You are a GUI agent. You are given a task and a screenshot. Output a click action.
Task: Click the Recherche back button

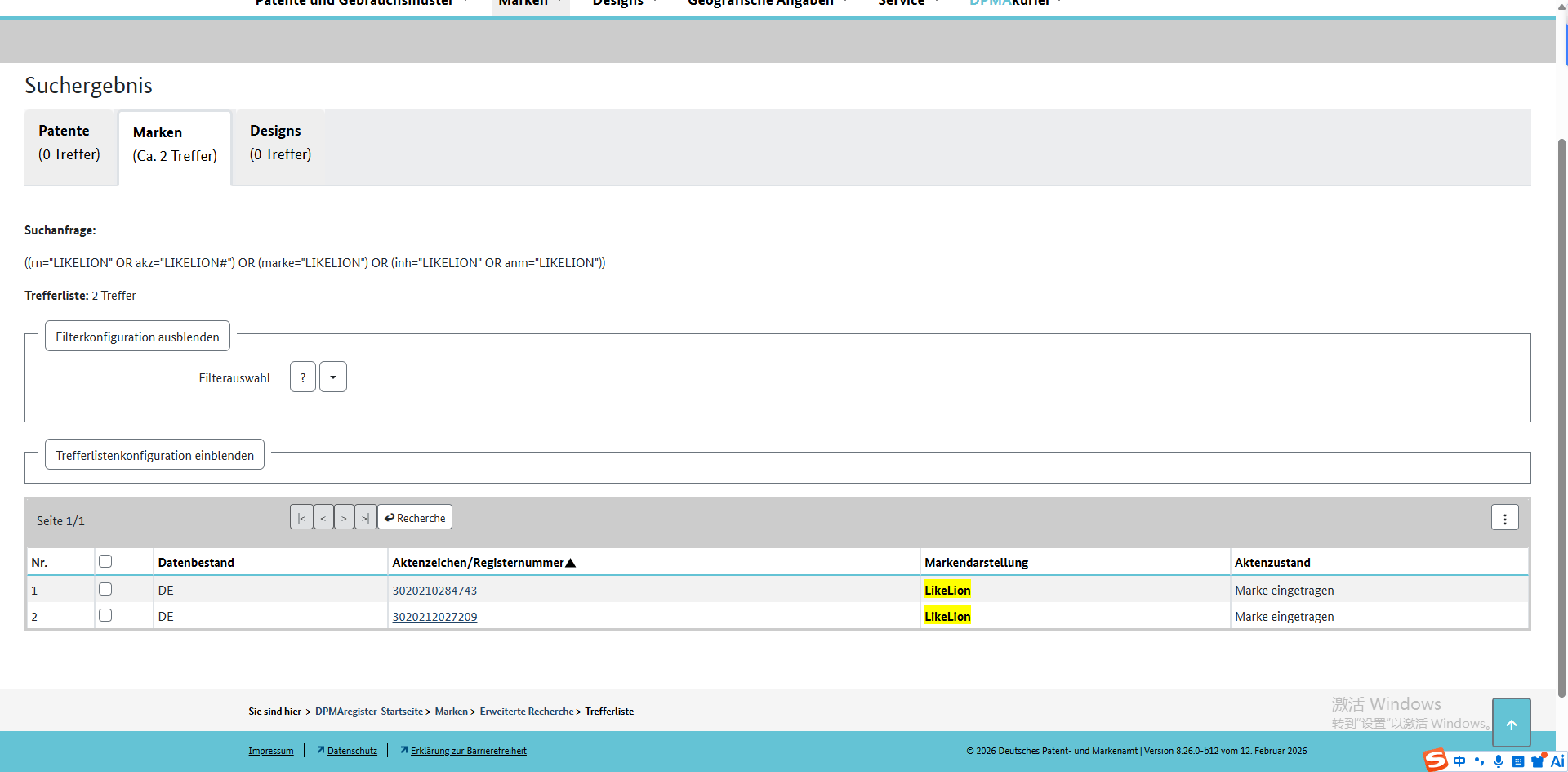pyautogui.click(x=415, y=518)
